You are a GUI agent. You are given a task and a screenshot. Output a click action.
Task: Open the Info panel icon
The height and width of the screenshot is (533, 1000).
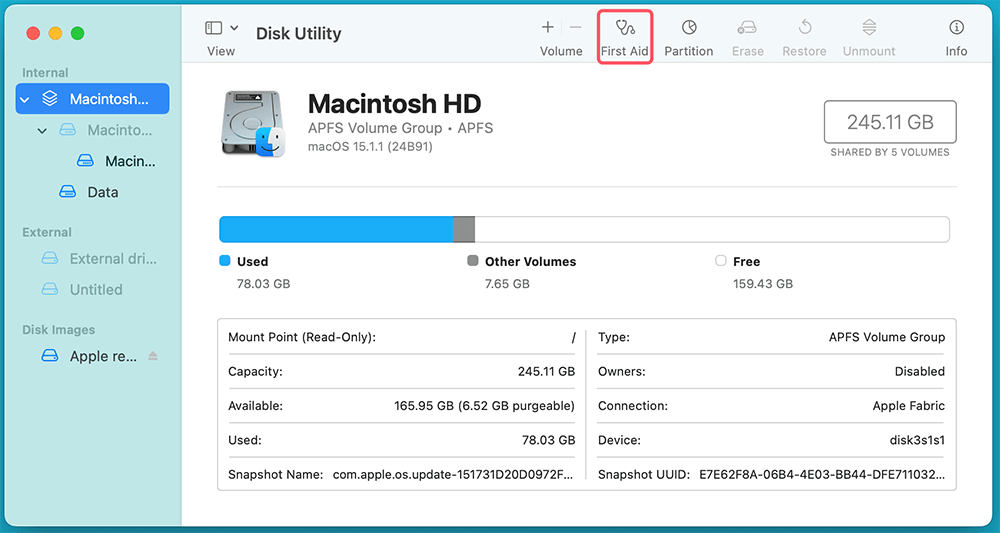pos(956,27)
